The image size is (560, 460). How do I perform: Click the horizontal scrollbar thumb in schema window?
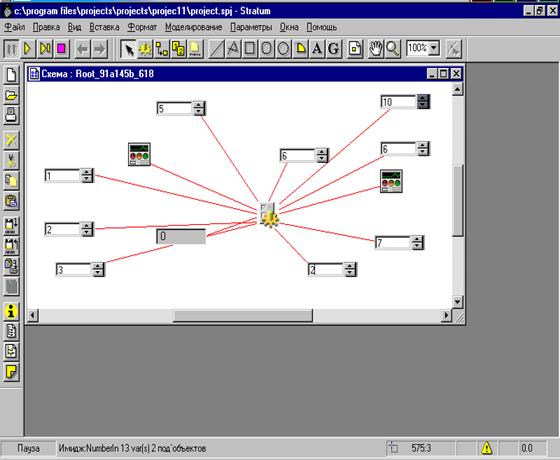[243, 316]
